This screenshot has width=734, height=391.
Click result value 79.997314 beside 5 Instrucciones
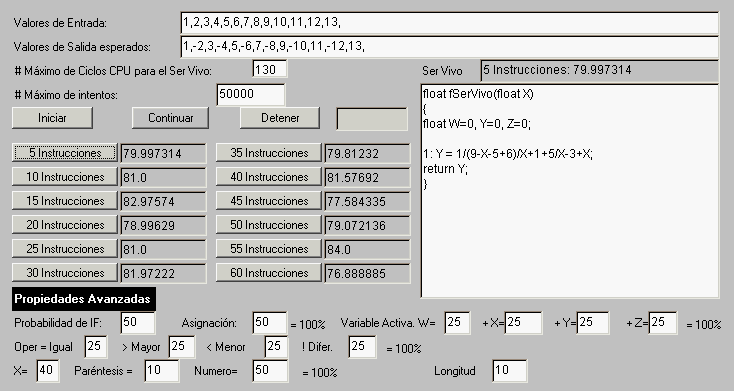(x=163, y=154)
